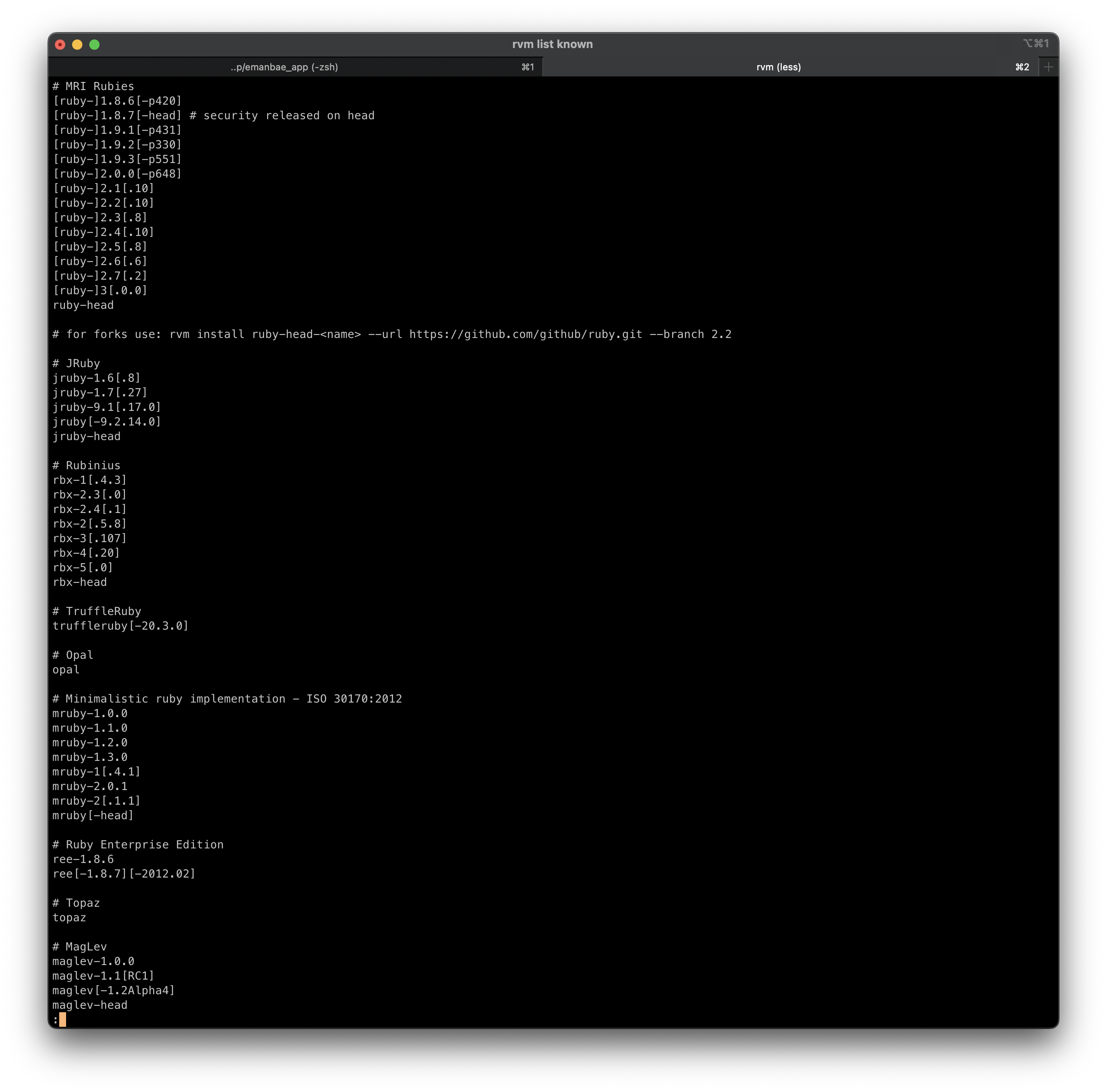The width and height of the screenshot is (1107, 1092).
Task: Click the line '[ruby-]1.9.3[-p551]'
Action: pyautogui.click(x=118, y=159)
